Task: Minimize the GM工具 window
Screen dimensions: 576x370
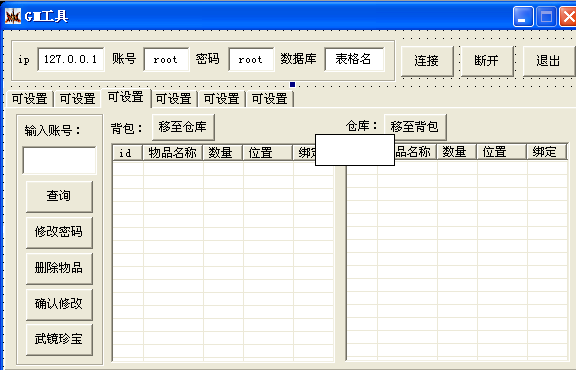Action: coord(523,17)
